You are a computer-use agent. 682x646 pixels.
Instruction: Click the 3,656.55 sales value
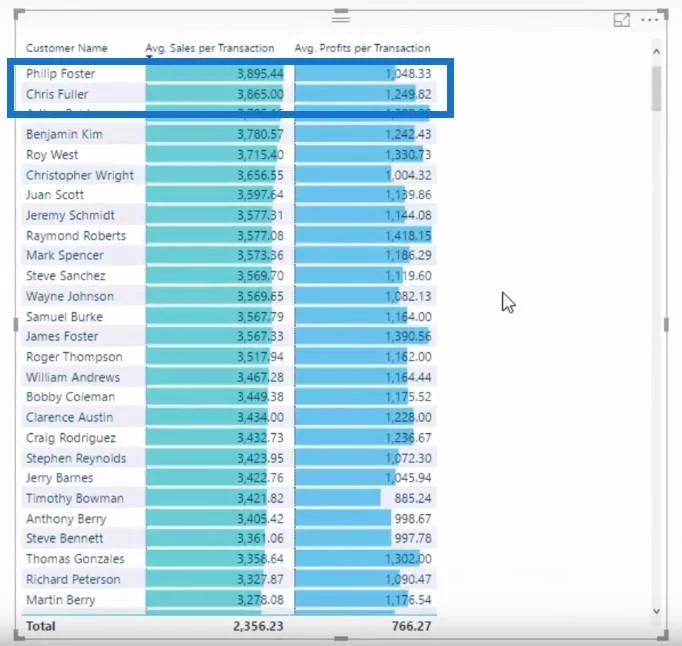pyautogui.click(x=260, y=175)
